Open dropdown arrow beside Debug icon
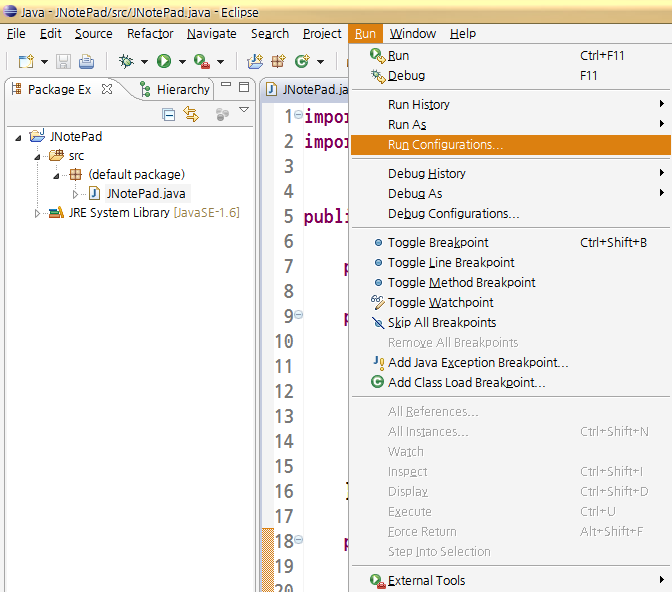The image size is (672, 592). [x=144, y=62]
